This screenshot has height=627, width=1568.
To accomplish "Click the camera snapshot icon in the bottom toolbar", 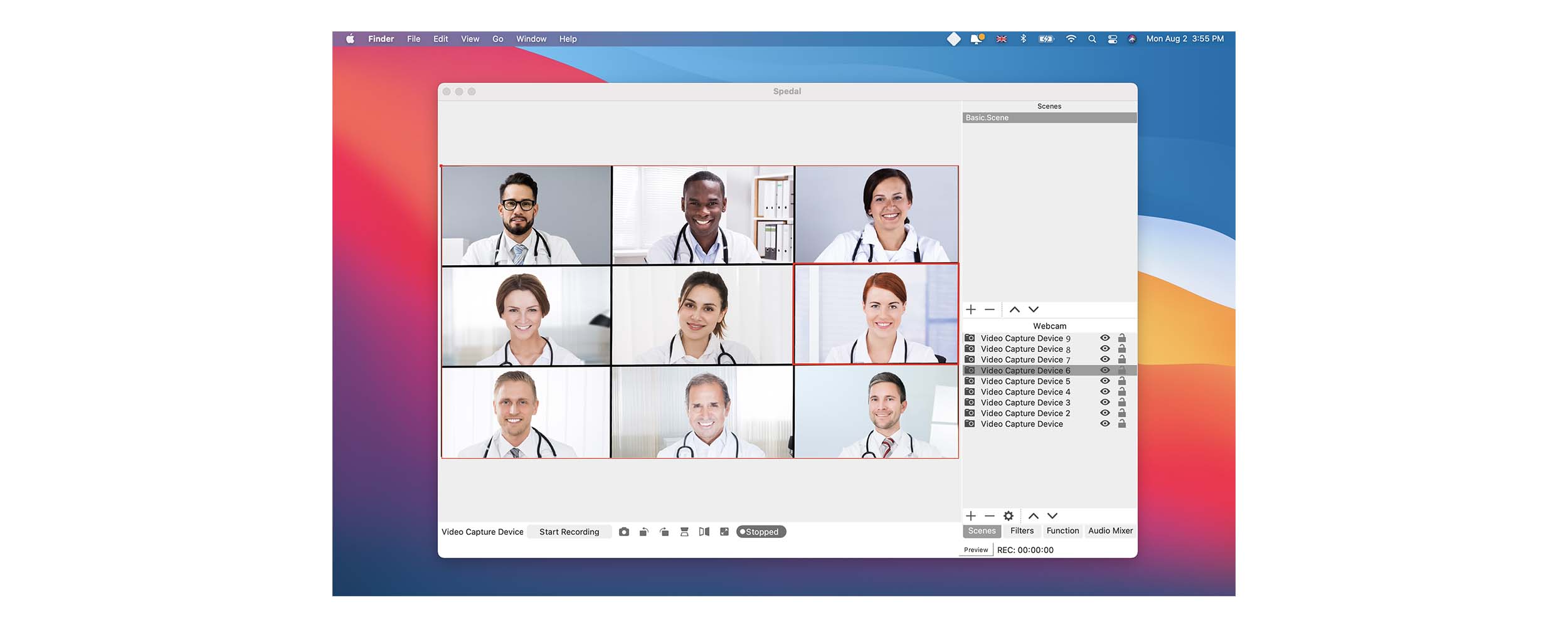I will (x=623, y=532).
